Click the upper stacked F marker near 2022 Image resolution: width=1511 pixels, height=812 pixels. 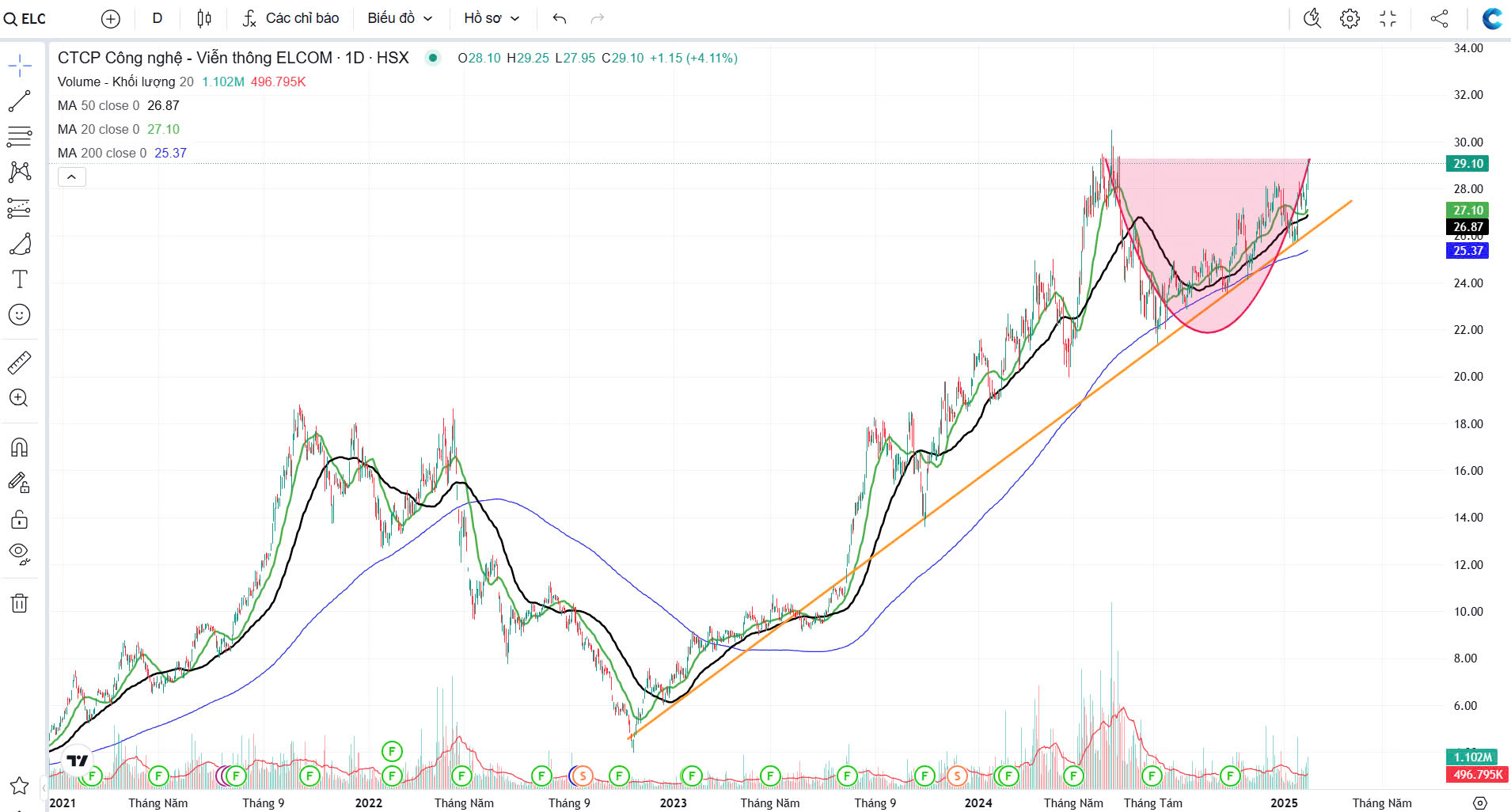point(392,751)
